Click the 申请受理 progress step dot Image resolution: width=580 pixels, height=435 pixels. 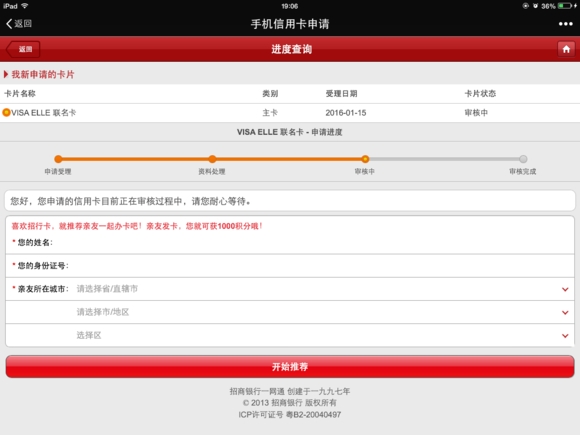[58, 159]
